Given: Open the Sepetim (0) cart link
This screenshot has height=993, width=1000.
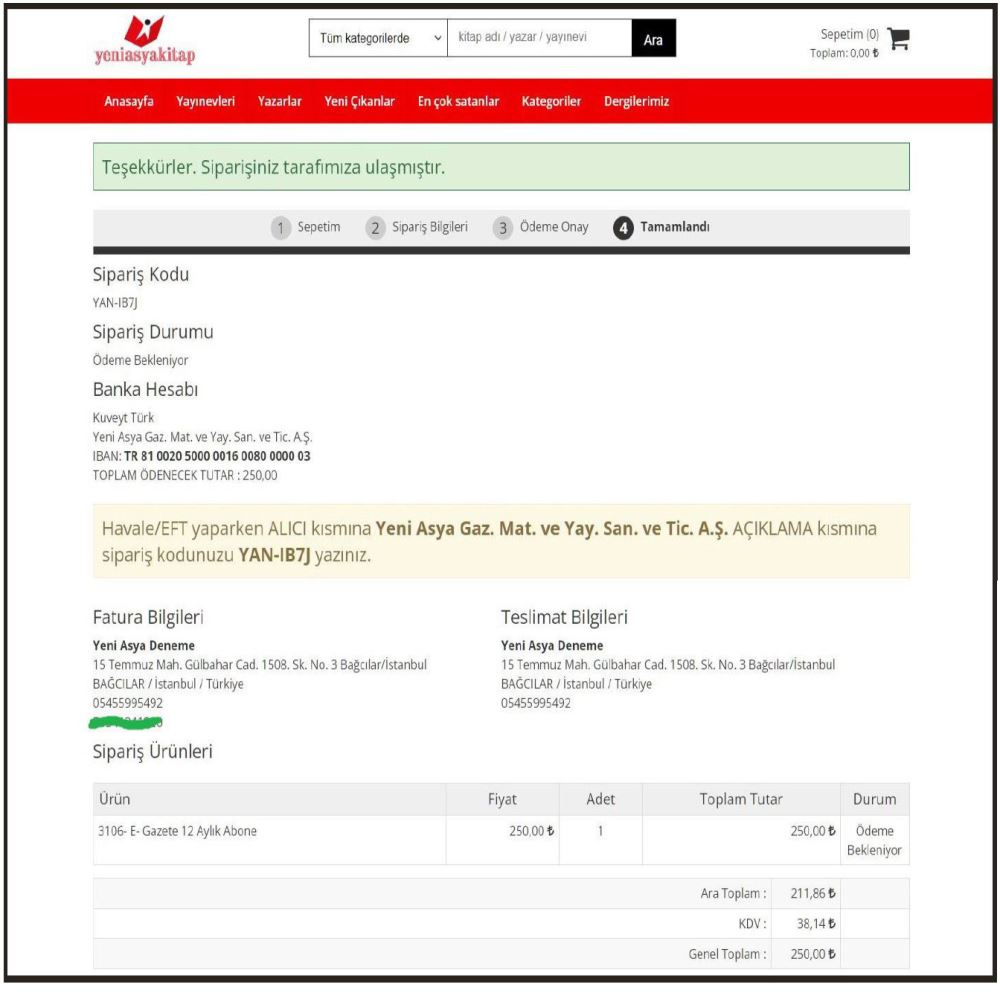Looking at the screenshot, I should pos(849,34).
